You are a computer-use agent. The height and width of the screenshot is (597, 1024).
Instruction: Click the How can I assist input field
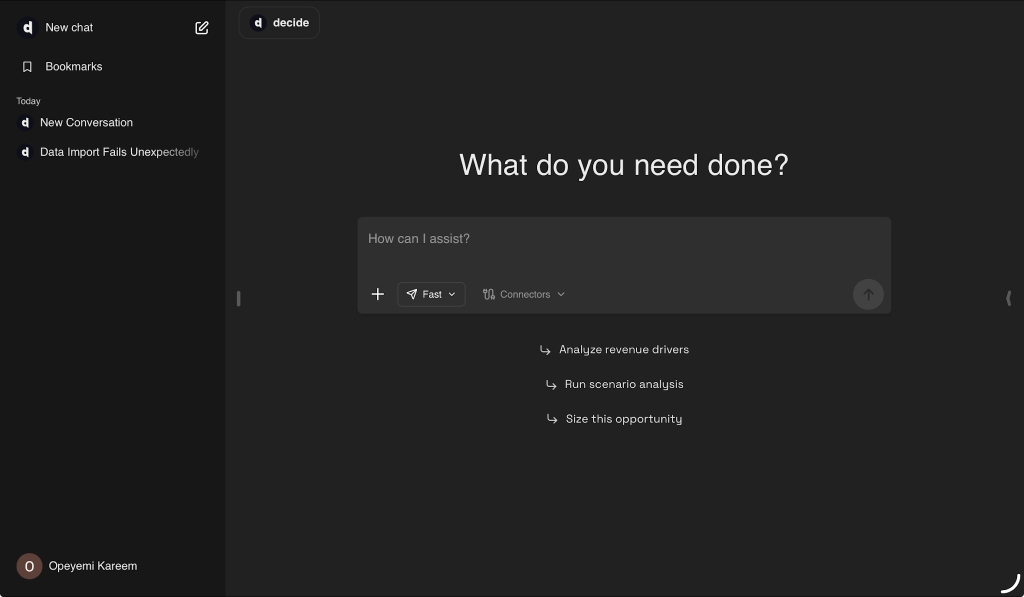[624, 239]
